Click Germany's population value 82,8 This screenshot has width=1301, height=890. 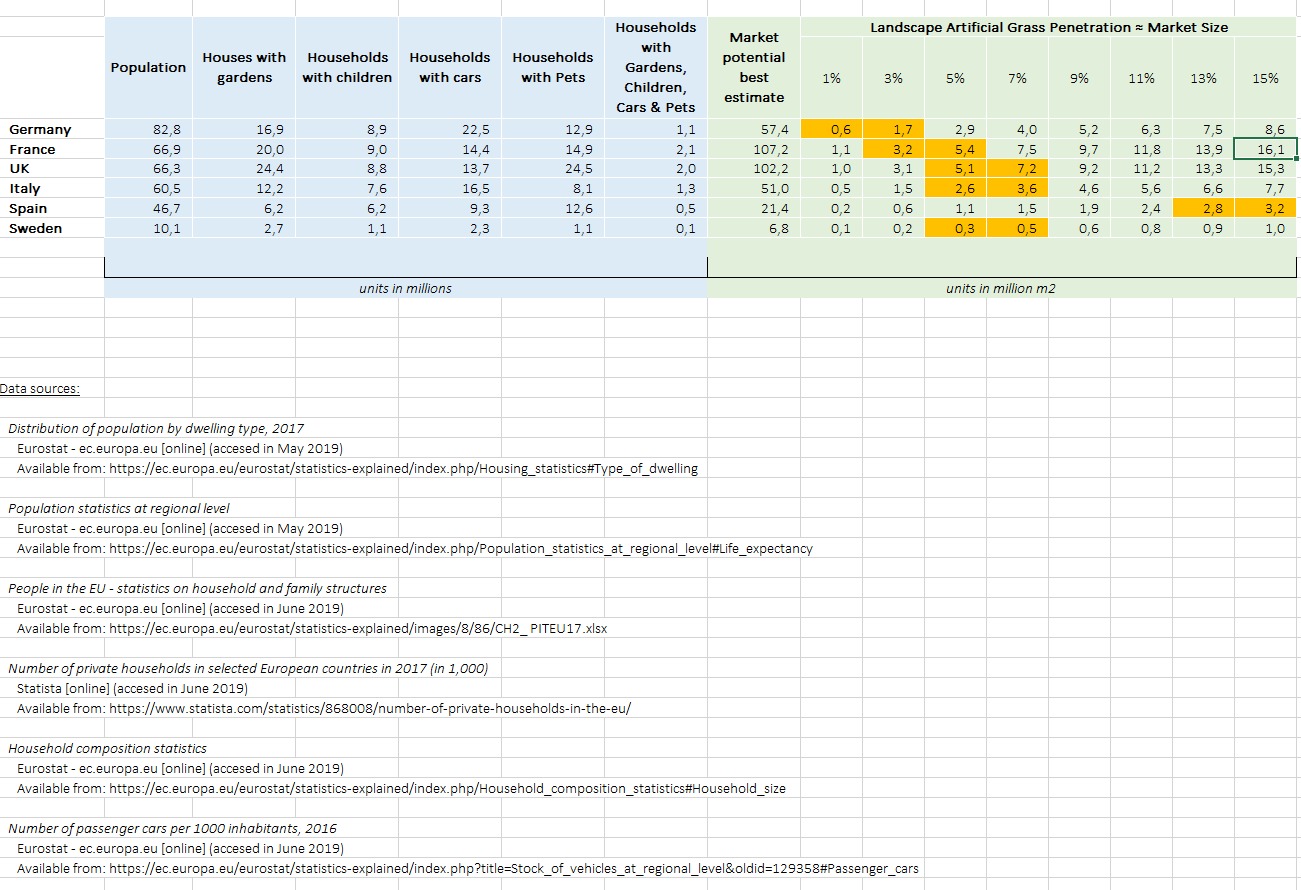click(x=148, y=129)
